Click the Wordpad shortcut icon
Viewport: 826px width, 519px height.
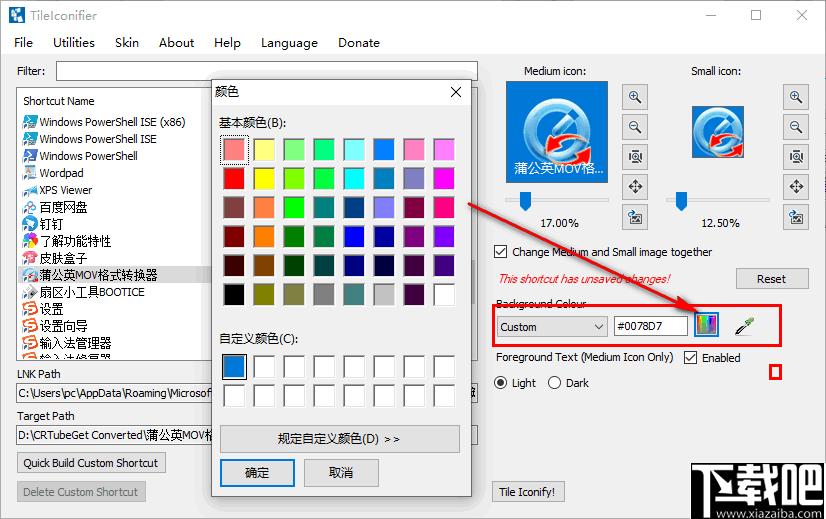(30, 173)
